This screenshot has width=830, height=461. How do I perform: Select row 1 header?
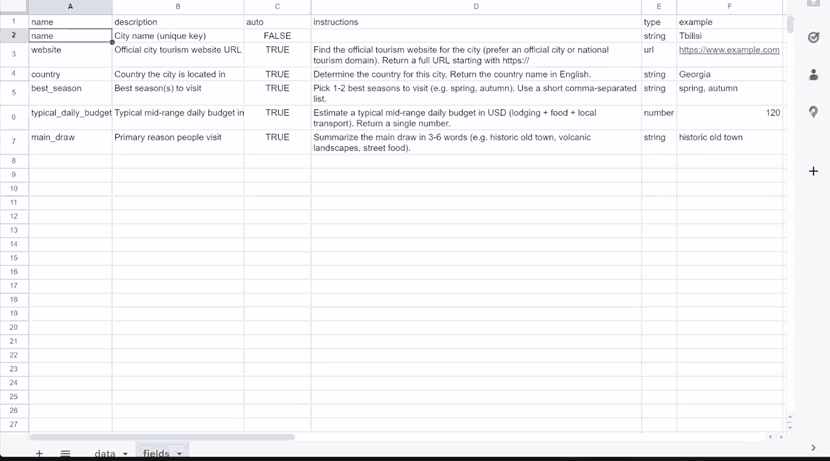tap(14, 22)
